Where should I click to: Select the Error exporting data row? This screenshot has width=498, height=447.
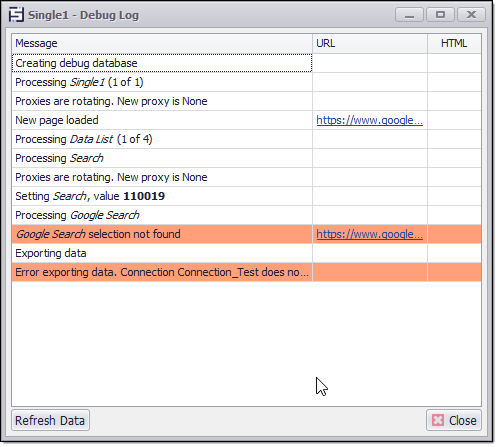246,272
